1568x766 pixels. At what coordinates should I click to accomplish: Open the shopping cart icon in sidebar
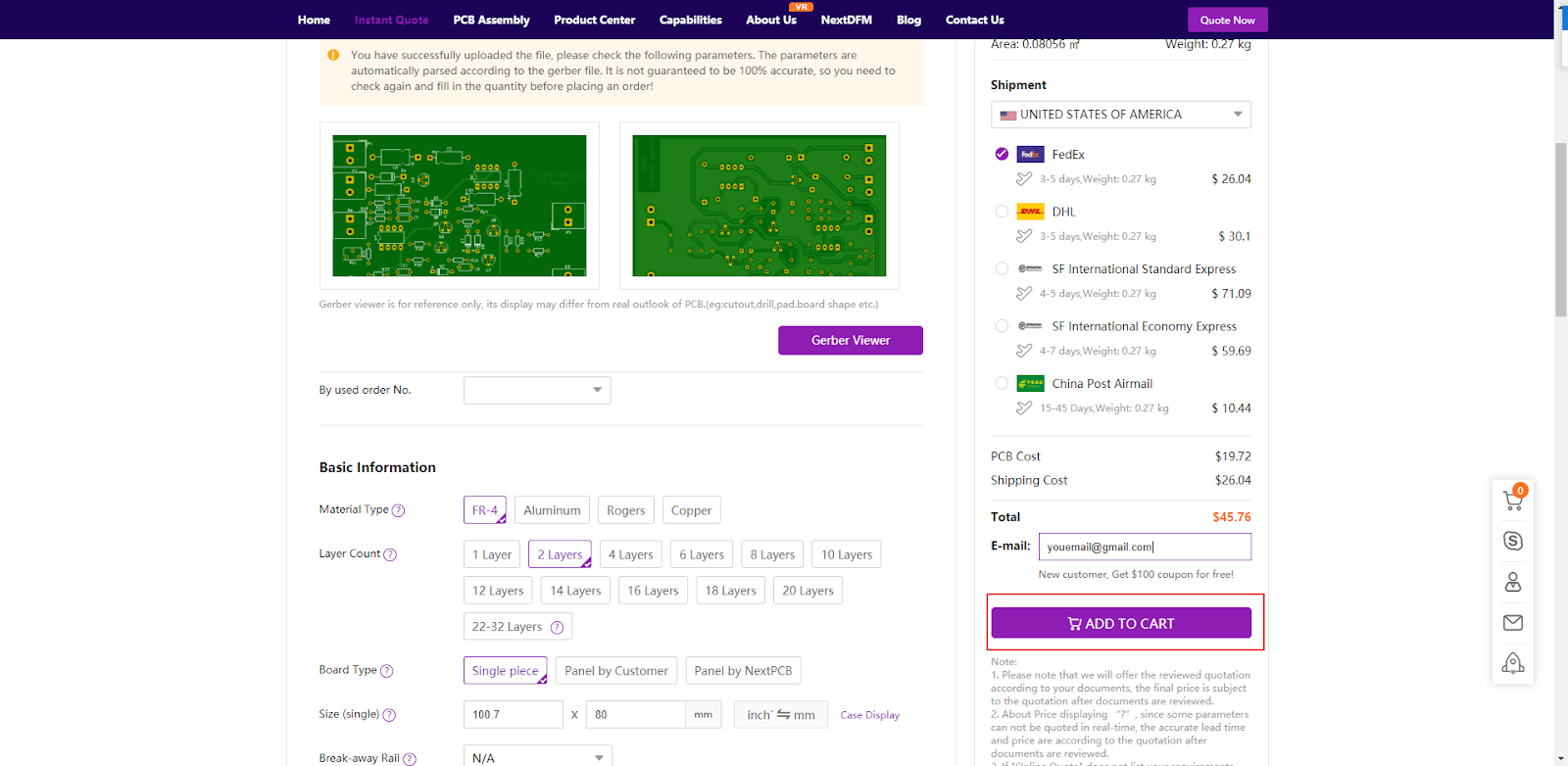pos(1512,501)
